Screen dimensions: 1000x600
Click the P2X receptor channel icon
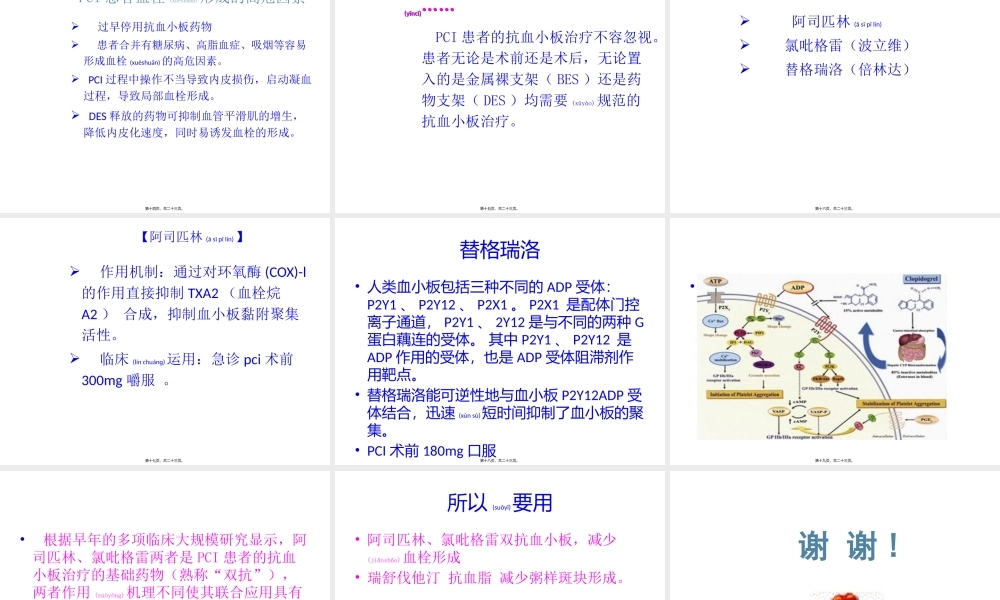point(714,298)
